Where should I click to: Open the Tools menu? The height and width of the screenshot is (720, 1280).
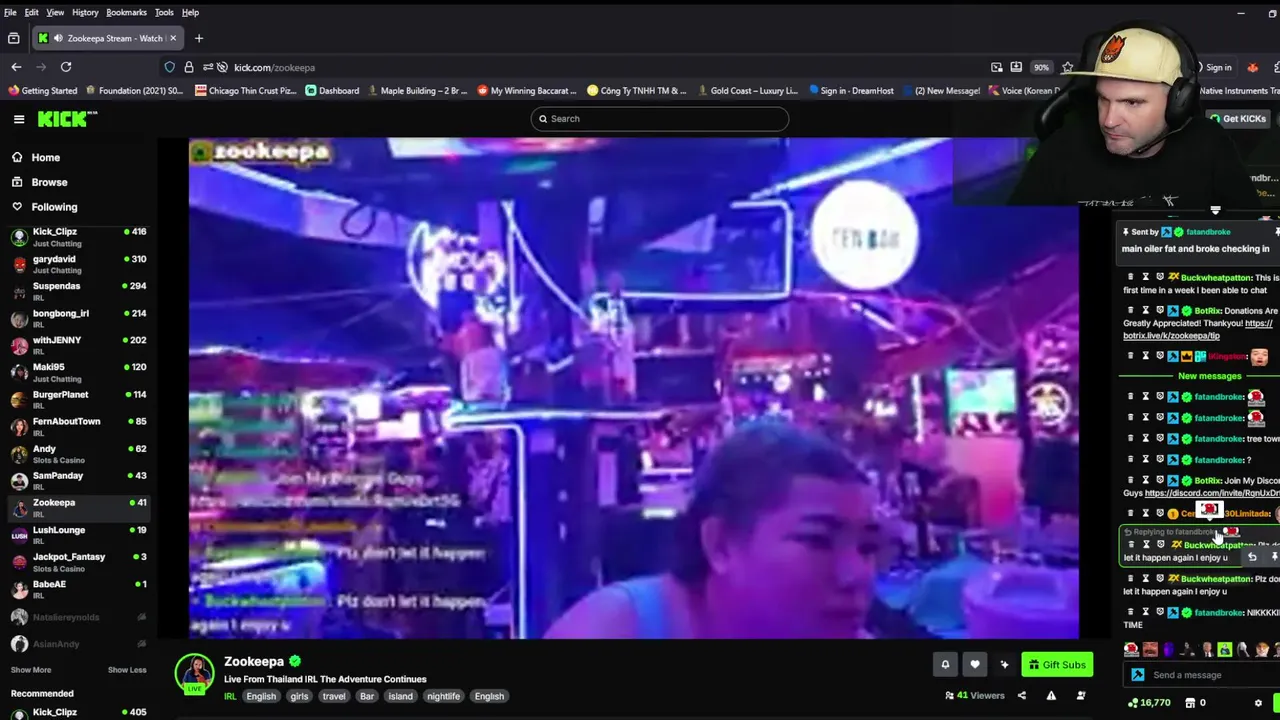pyautogui.click(x=164, y=12)
